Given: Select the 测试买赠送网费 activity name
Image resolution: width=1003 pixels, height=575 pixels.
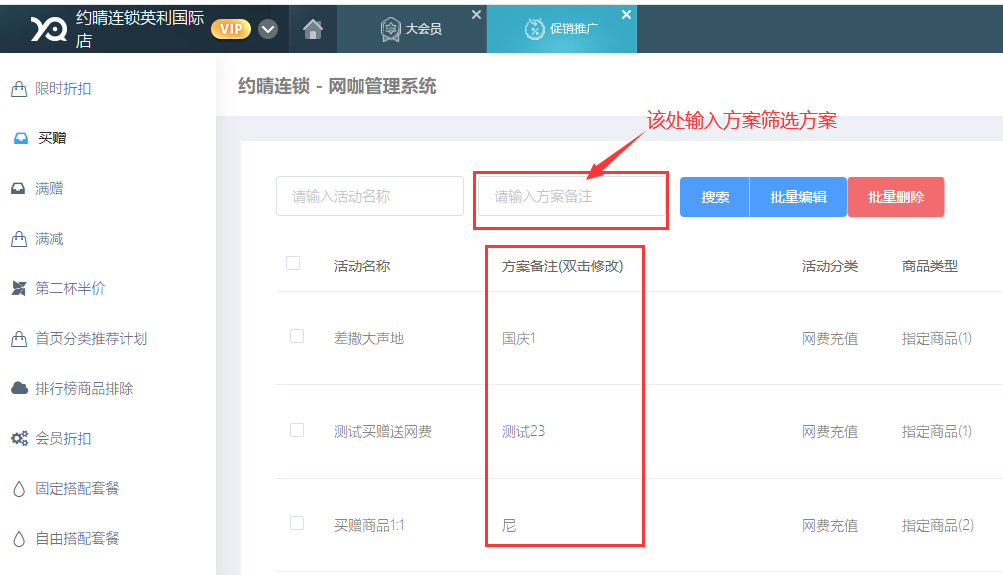Looking at the screenshot, I should [383, 432].
